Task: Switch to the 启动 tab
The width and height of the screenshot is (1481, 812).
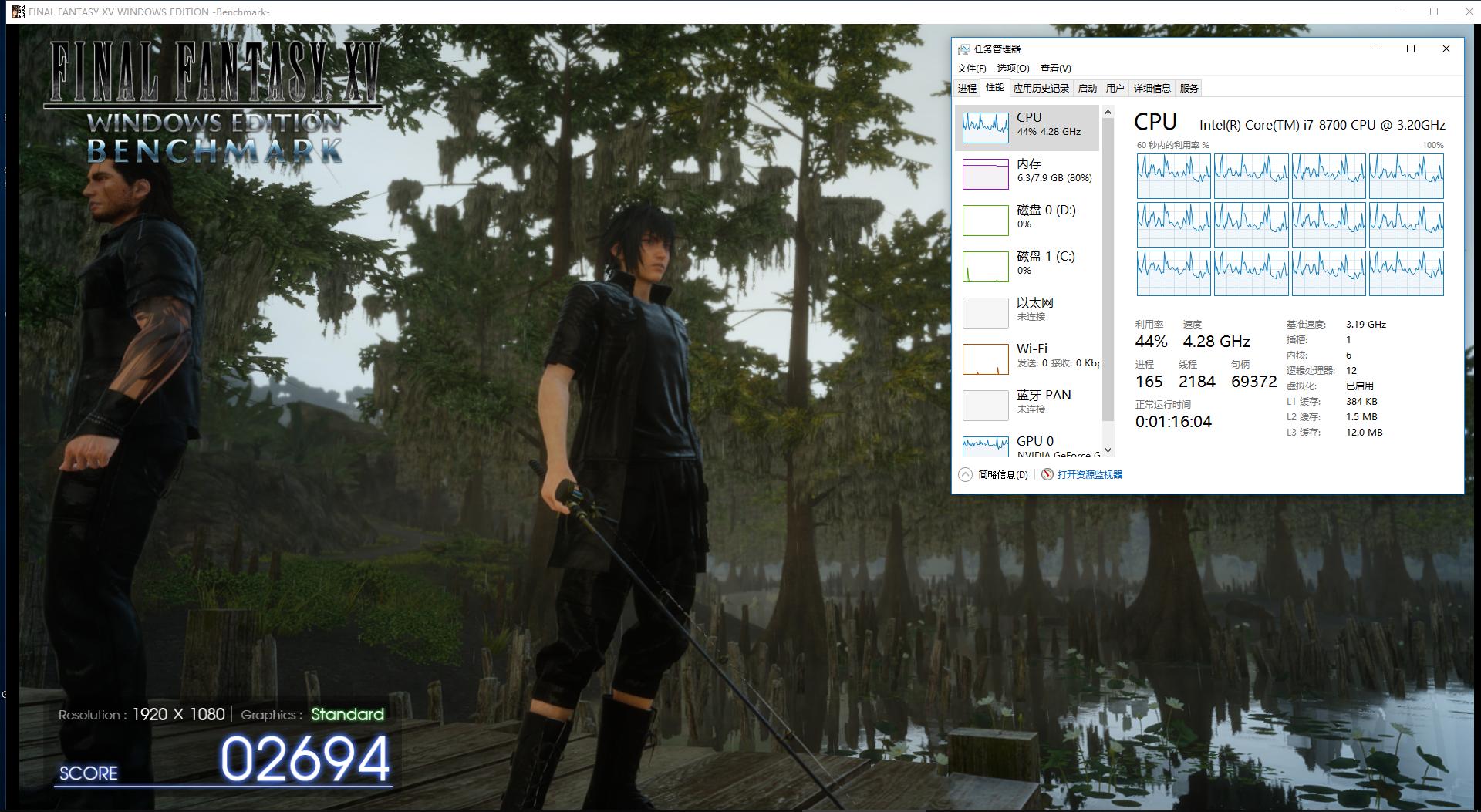Action: pyautogui.click(x=1088, y=88)
